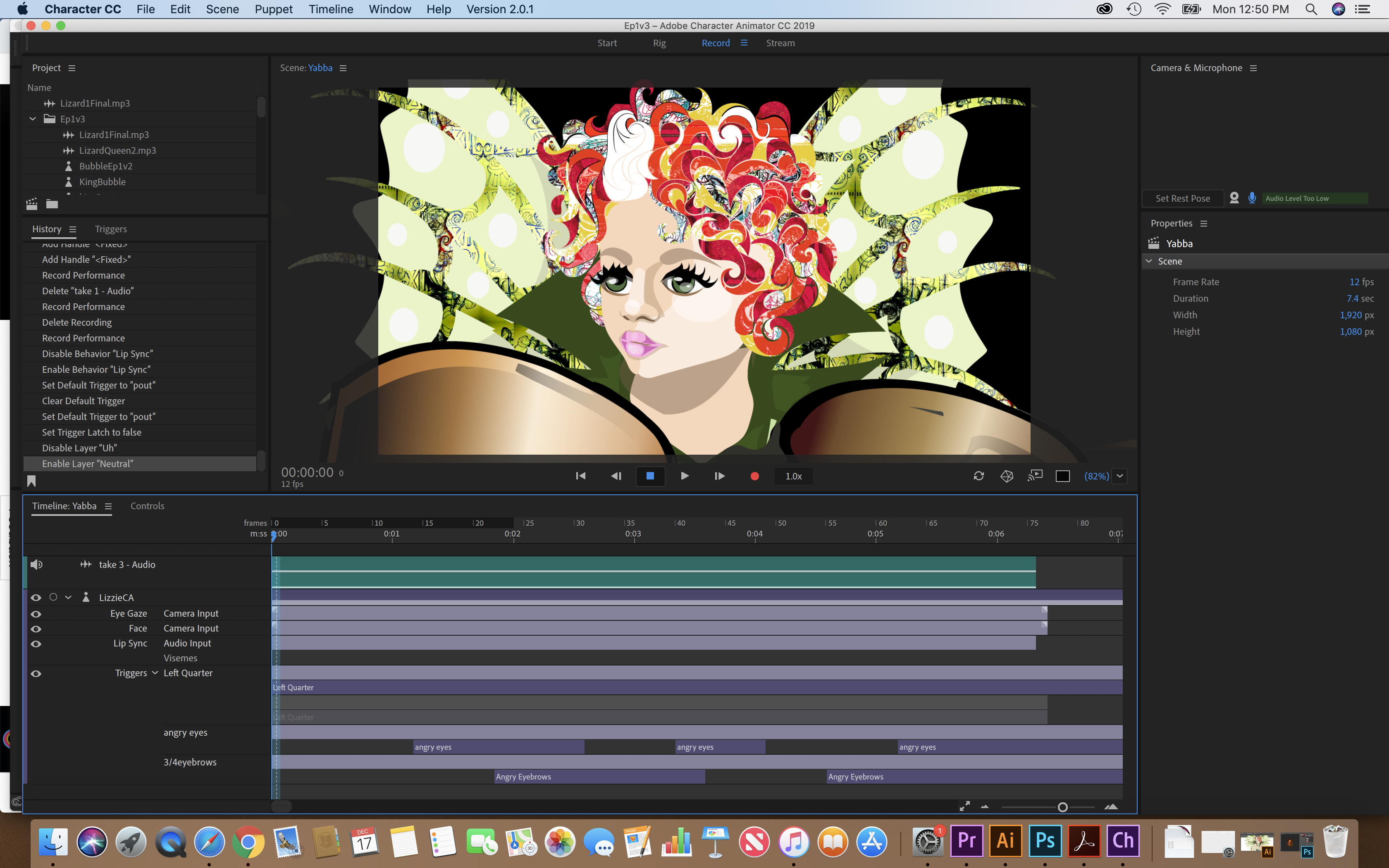This screenshot has width=1389, height=868.
Task: Go to the Start workspace
Action: coord(607,43)
